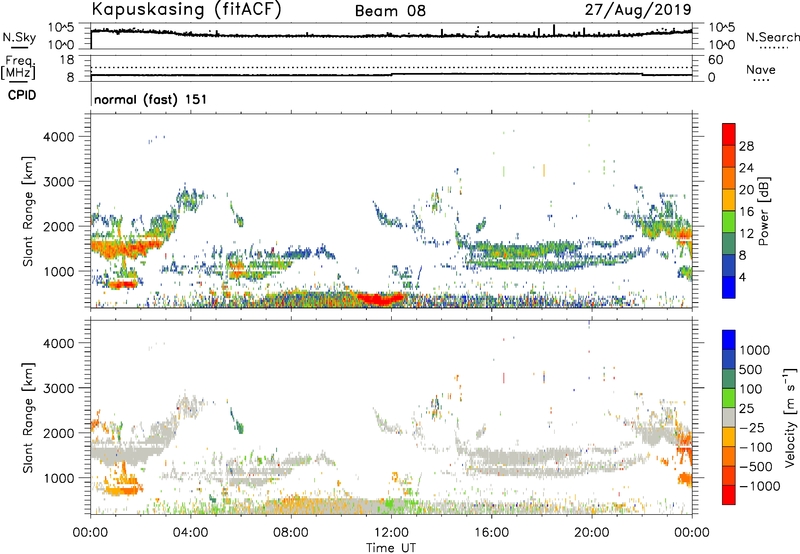800x554 pixels.
Task: Click the 3000 tick of the power panel
Action: pos(59,182)
